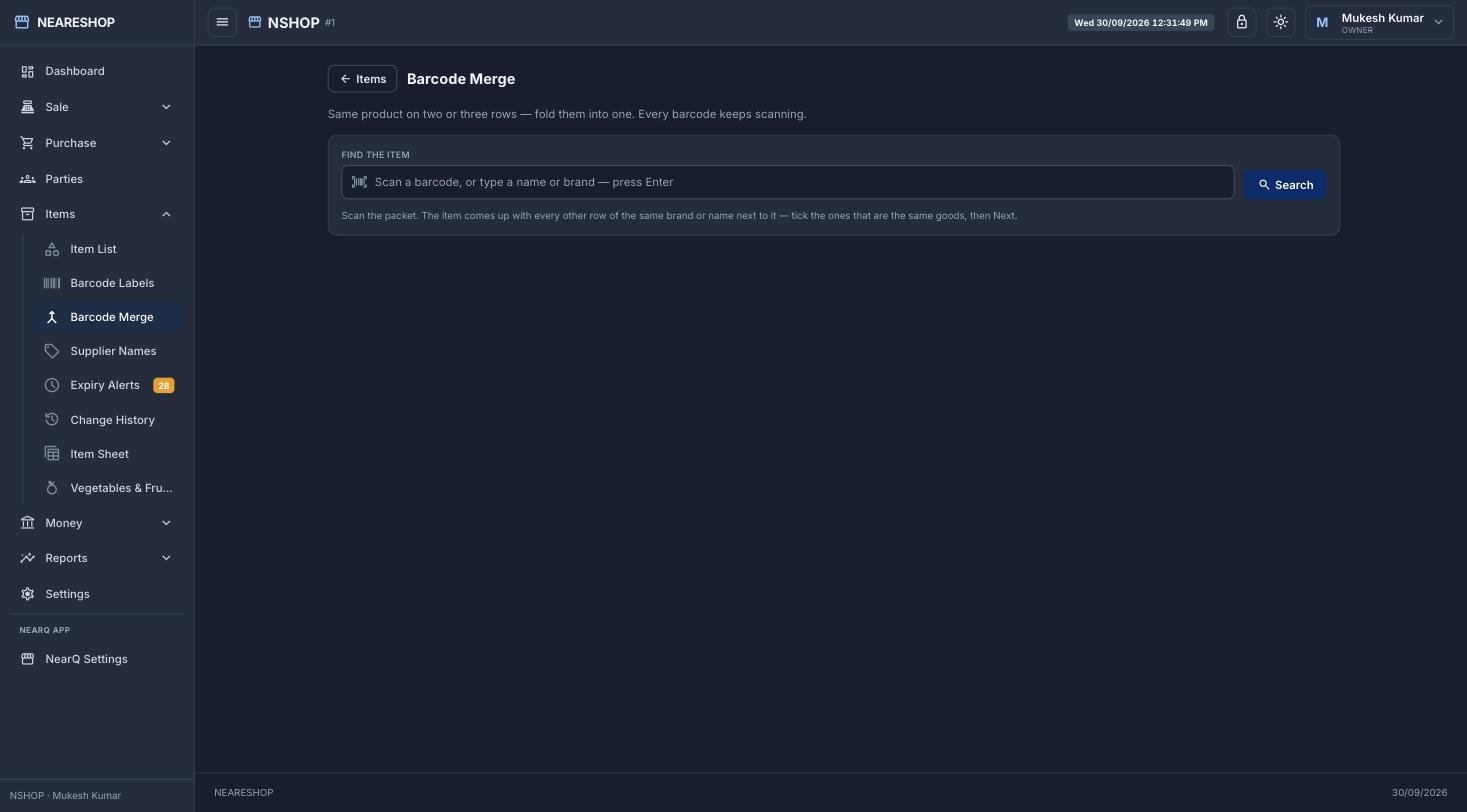Toggle the light theme sun icon

pyautogui.click(x=1280, y=22)
